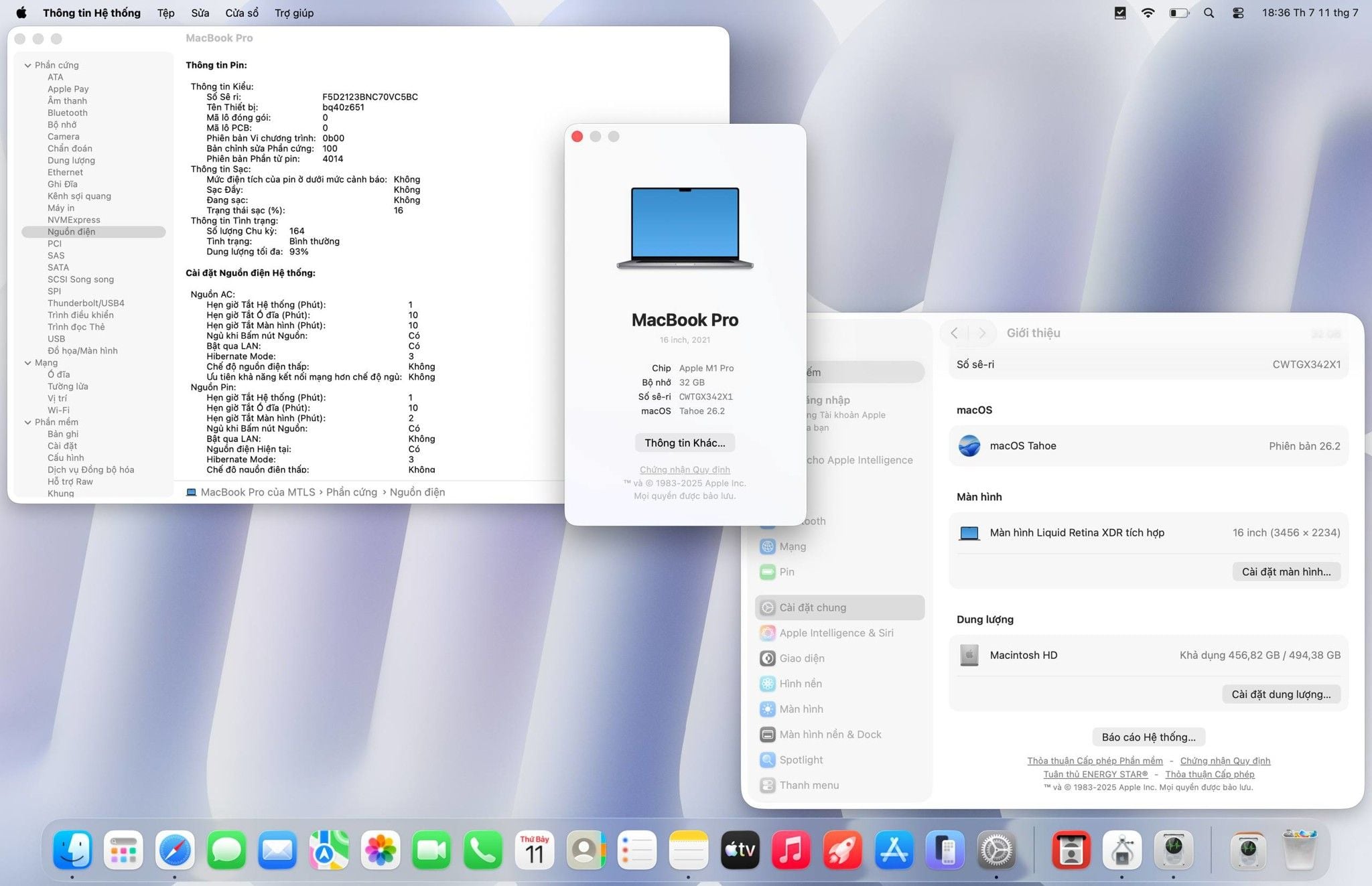Select Thunderbolt/USB4 in the hardware list
Screen dimensions: 1372x886
(x=86, y=303)
